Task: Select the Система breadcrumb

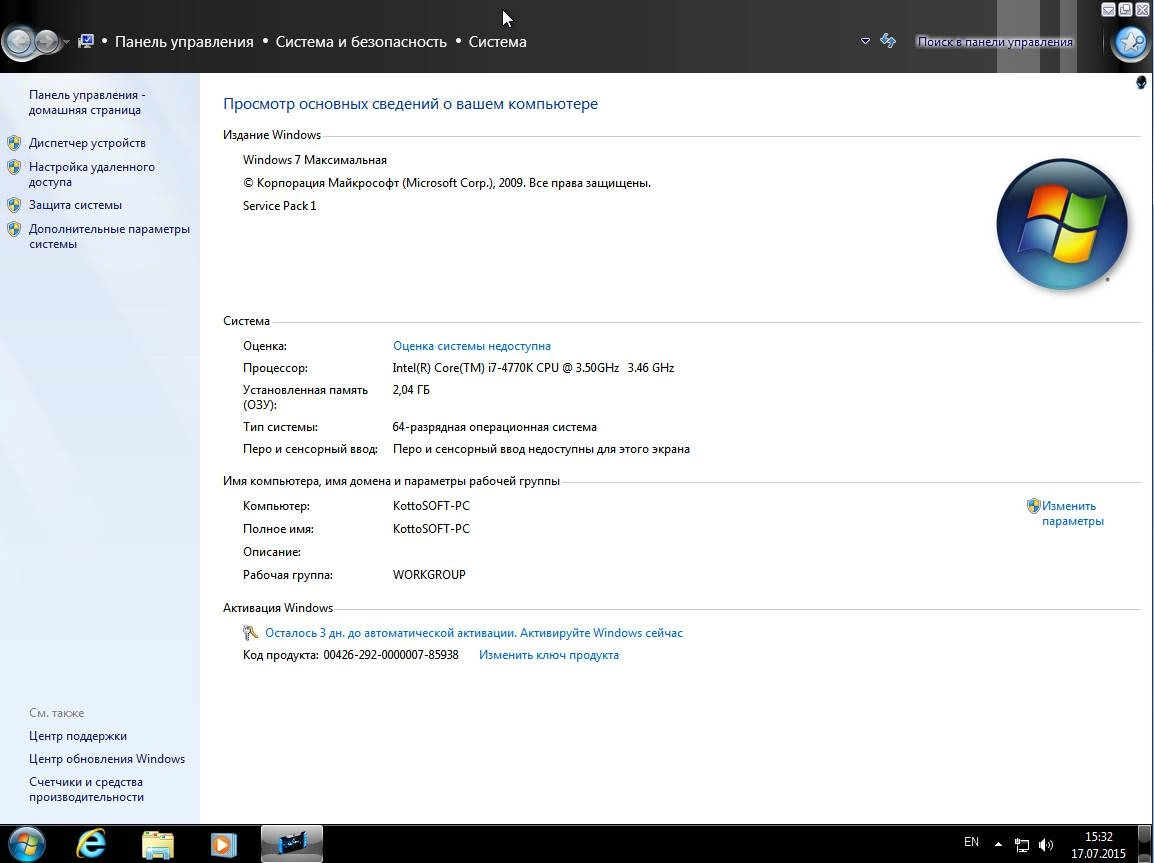Action: pos(498,42)
